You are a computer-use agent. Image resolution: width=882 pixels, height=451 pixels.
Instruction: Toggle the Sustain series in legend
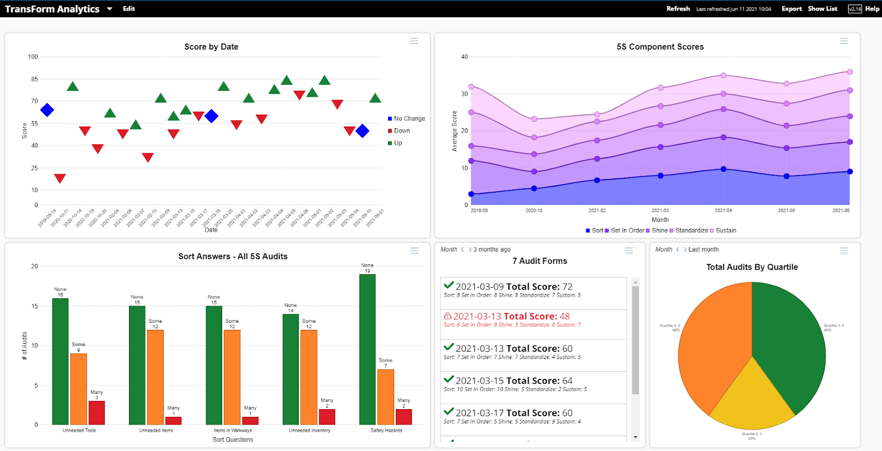[x=725, y=230]
